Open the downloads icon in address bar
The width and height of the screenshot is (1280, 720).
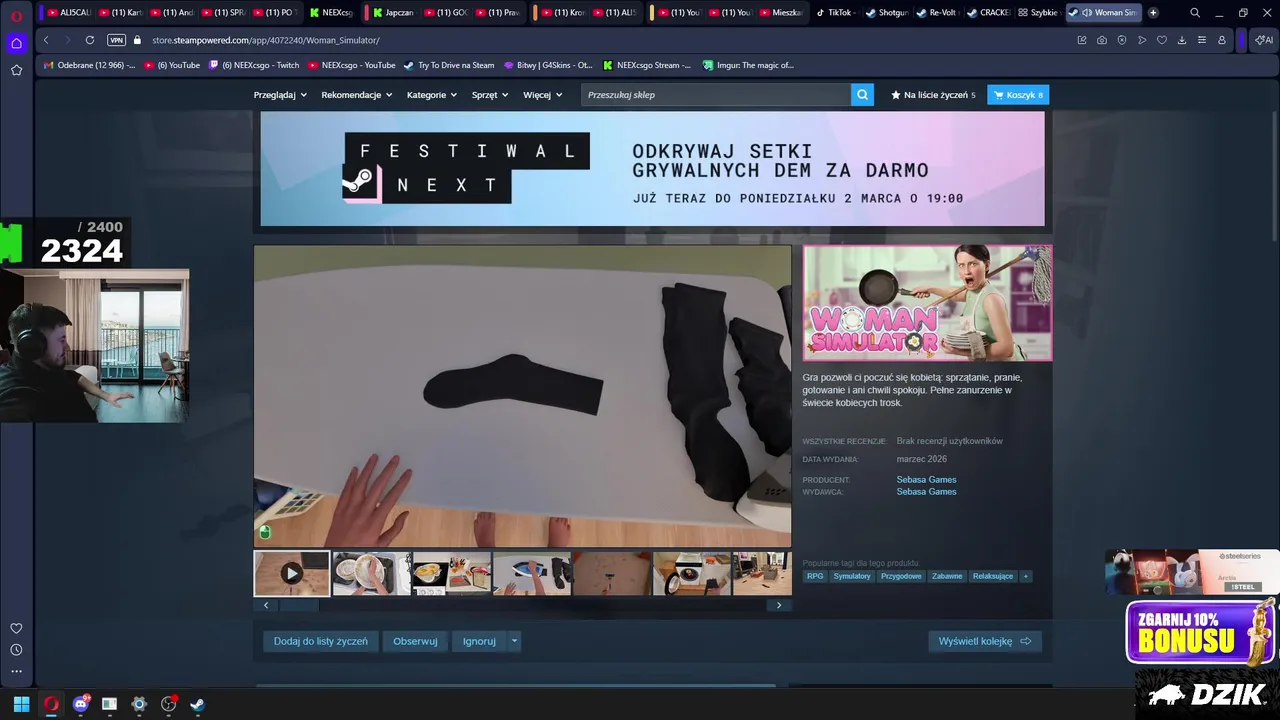coord(1181,40)
